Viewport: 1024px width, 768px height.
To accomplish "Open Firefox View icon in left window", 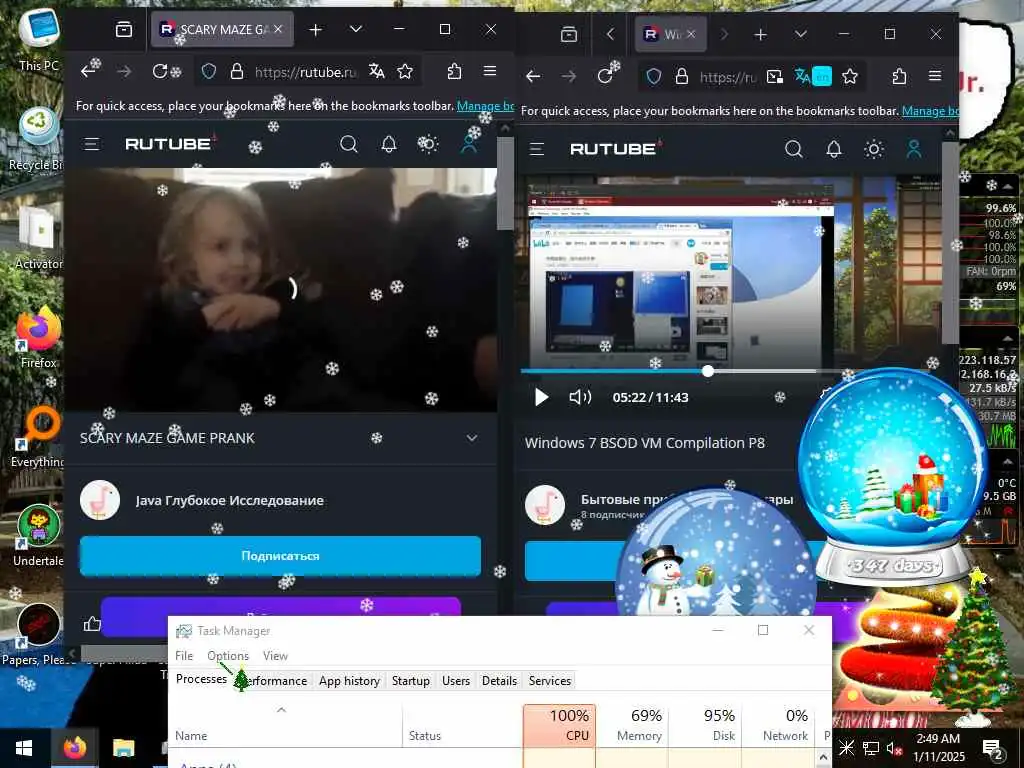I will click(123, 29).
